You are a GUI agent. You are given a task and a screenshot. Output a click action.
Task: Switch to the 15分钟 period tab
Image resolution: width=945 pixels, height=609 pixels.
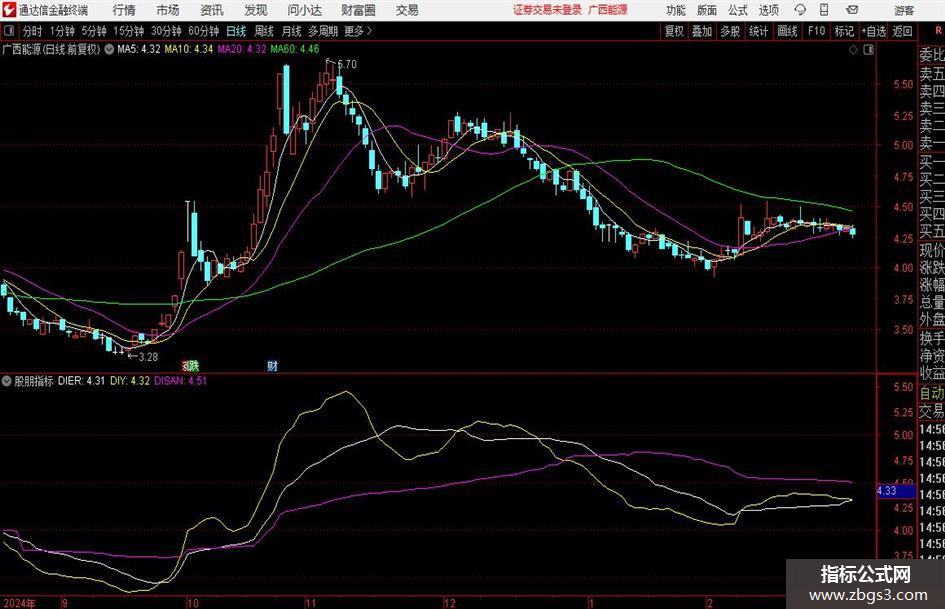pos(129,31)
